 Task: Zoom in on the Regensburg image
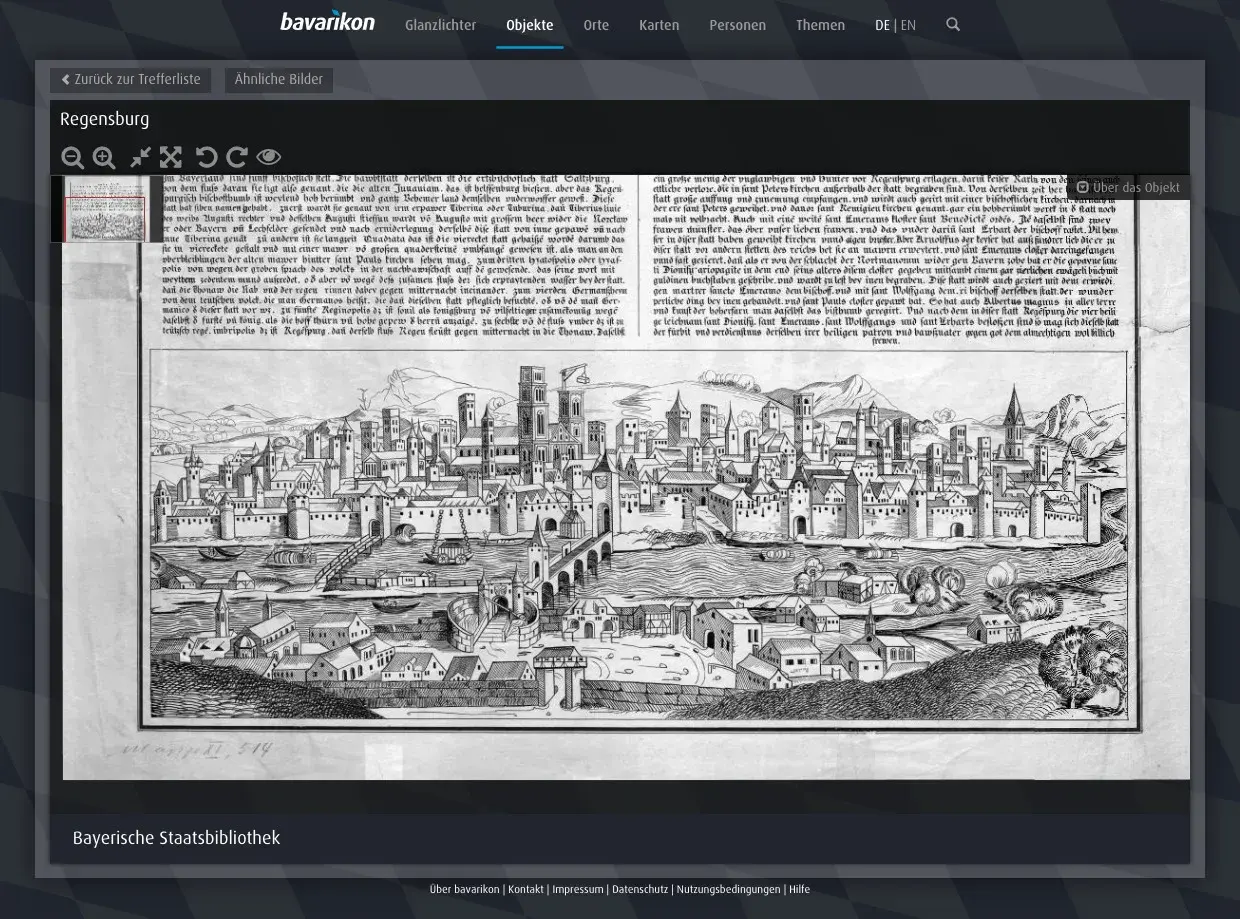(x=104, y=157)
